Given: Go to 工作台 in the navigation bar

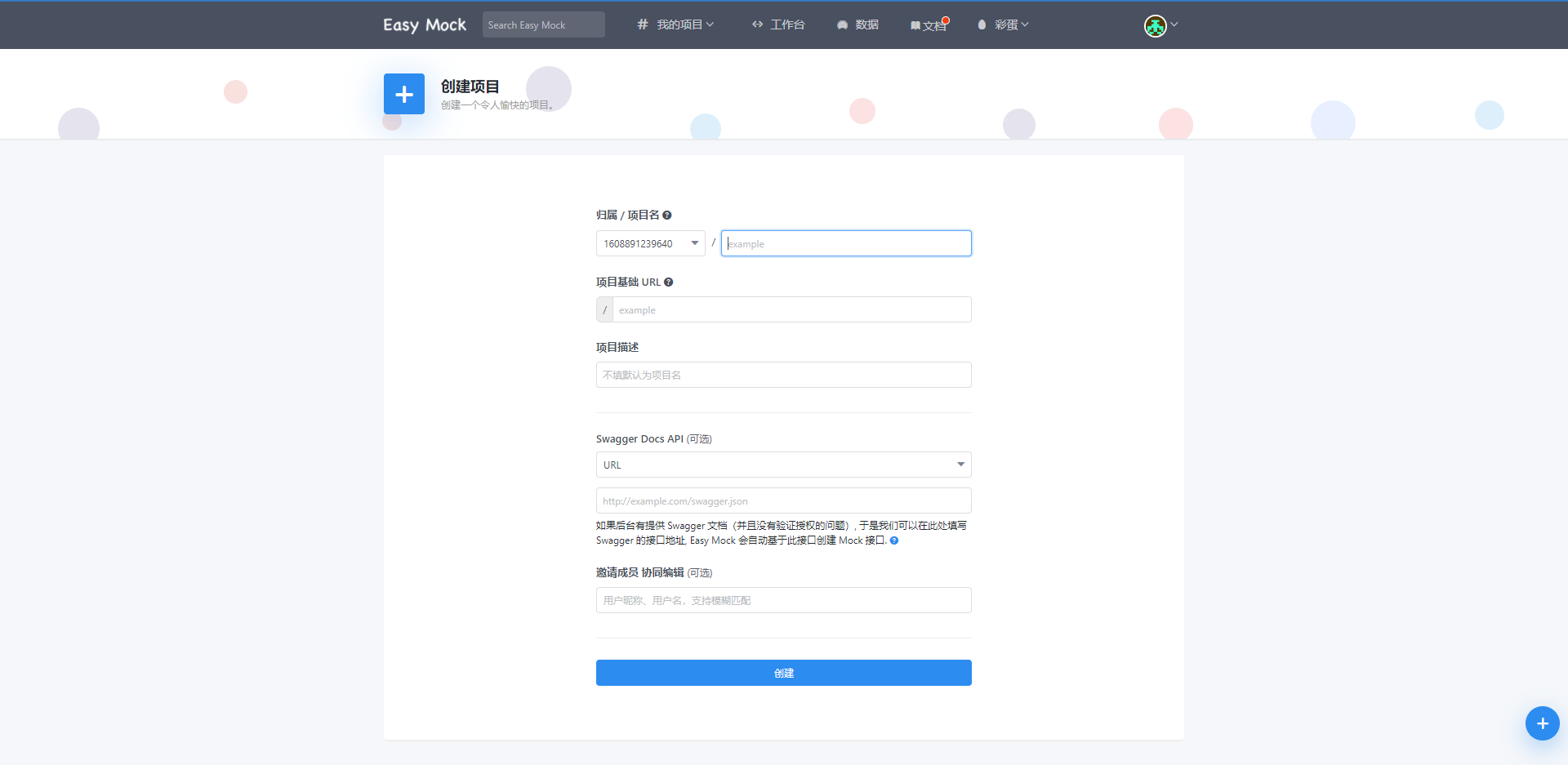Looking at the screenshot, I should pyautogui.click(x=778, y=24).
